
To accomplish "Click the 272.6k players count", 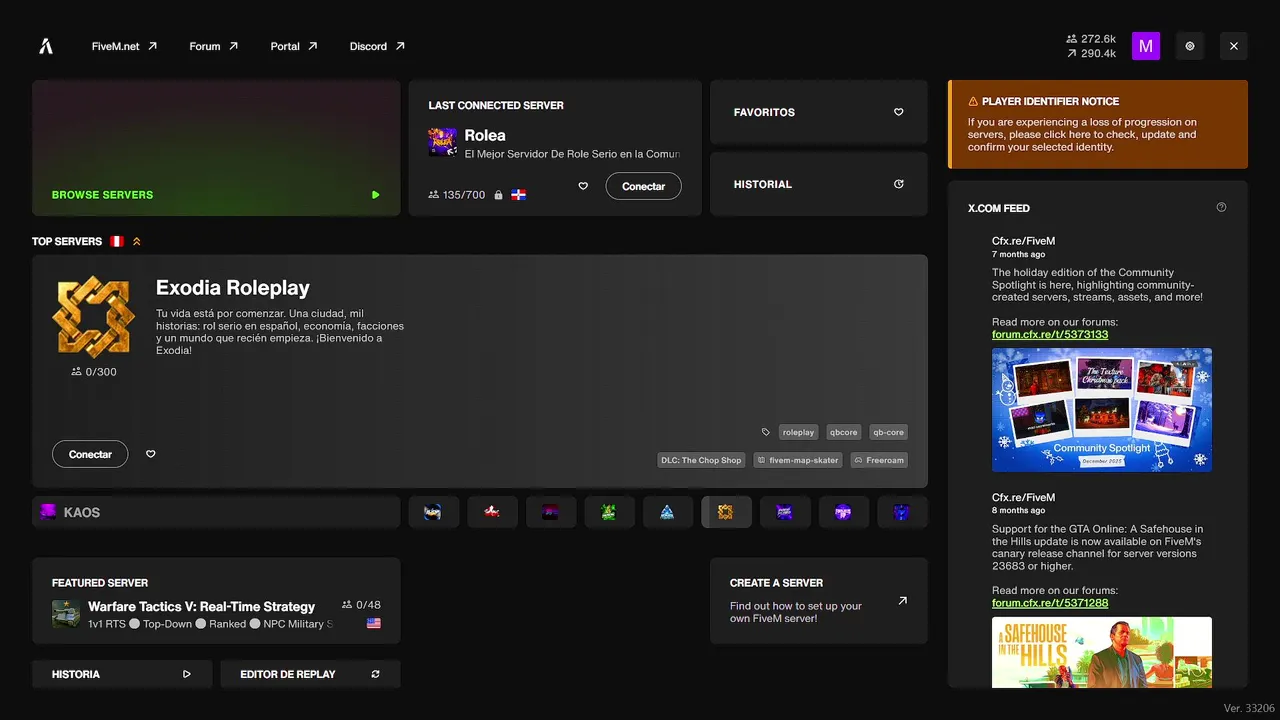I will tap(1091, 39).
